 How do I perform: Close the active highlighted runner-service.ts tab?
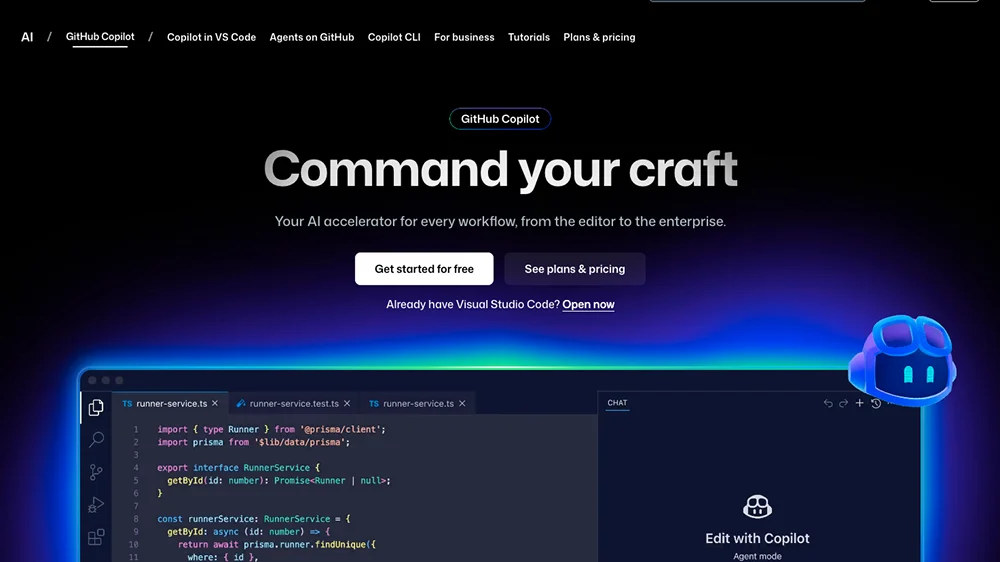coord(215,403)
